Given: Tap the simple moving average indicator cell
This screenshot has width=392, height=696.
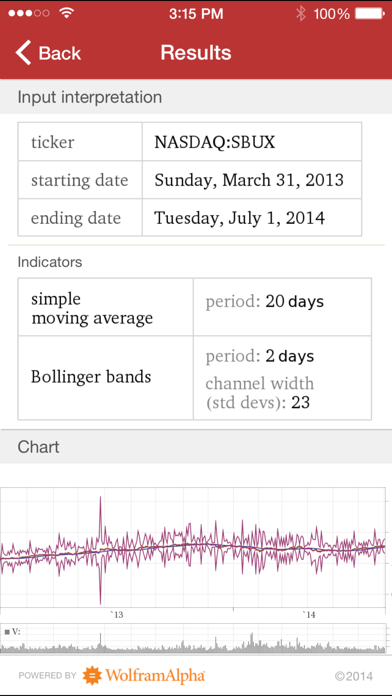Looking at the screenshot, I should [106, 307].
